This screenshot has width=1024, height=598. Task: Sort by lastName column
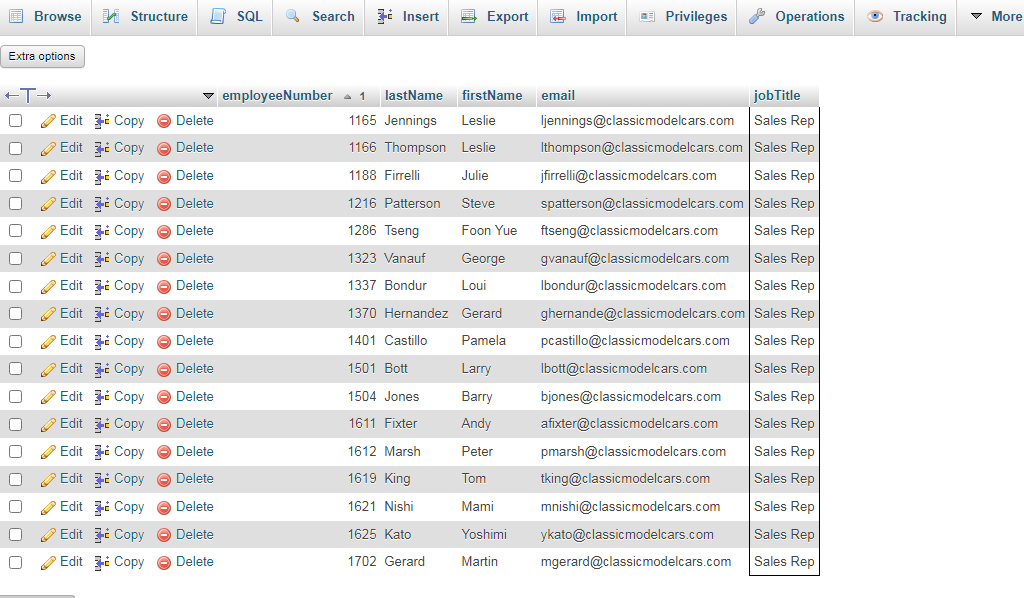pos(413,95)
